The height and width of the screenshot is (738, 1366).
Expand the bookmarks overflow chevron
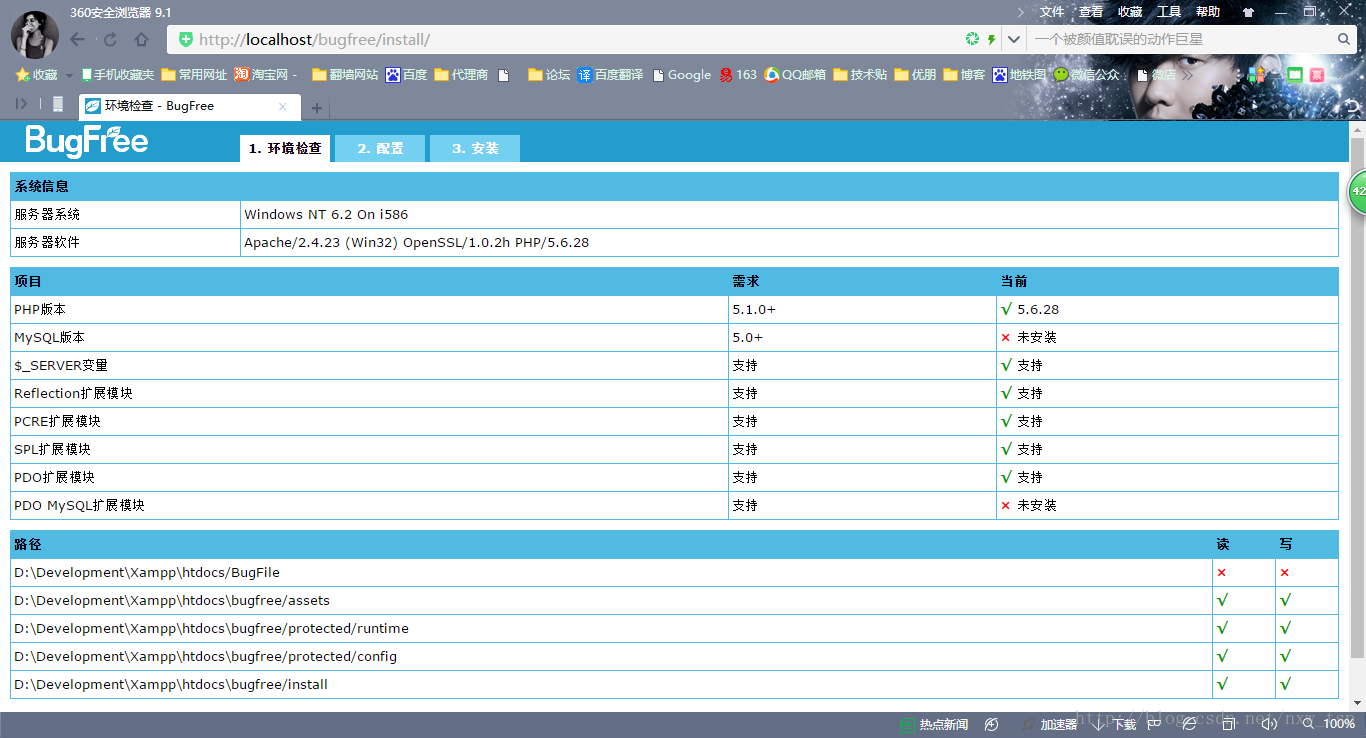point(1187,75)
